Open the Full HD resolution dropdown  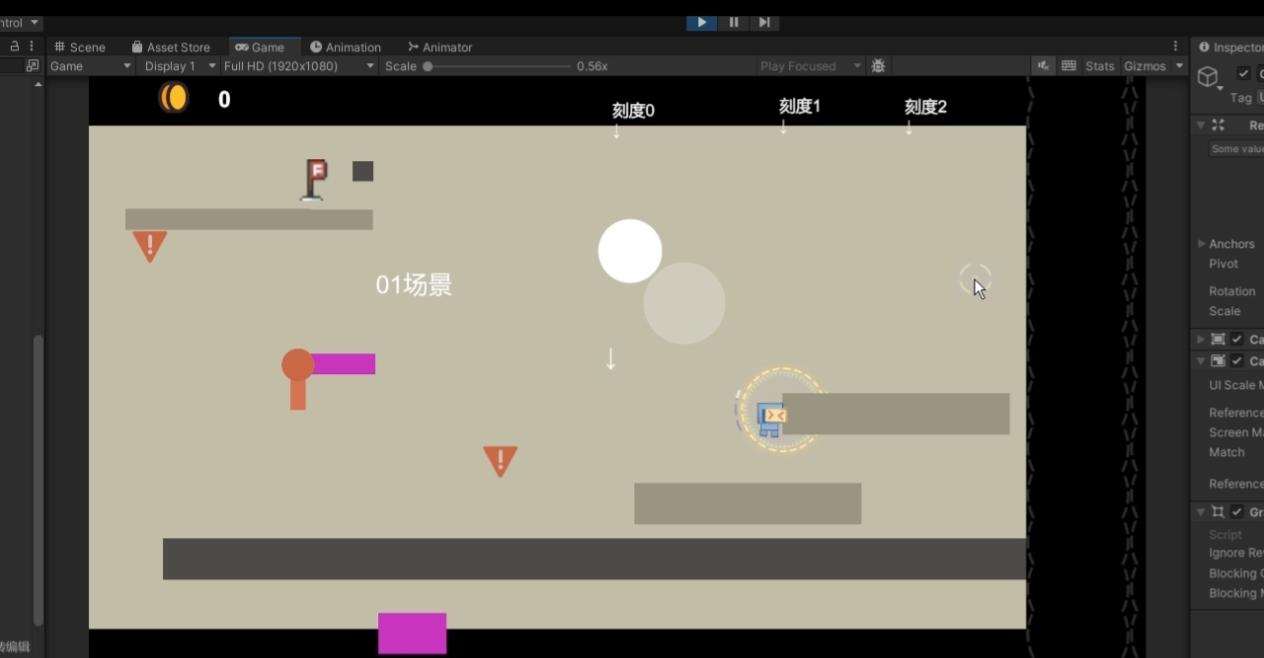point(296,66)
